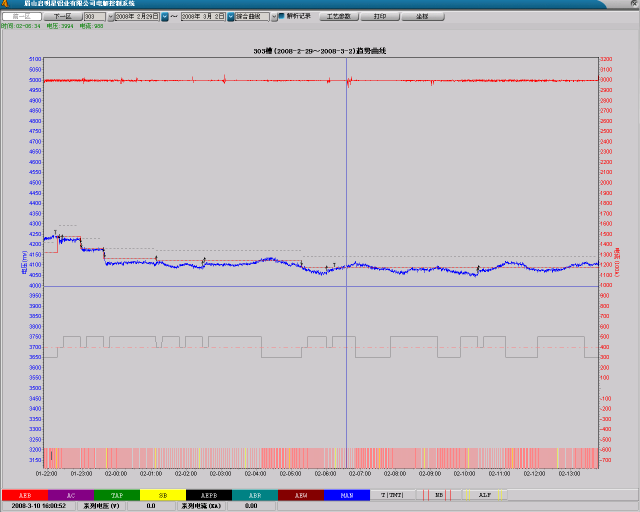Click the ALF legend item

point(484,495)
